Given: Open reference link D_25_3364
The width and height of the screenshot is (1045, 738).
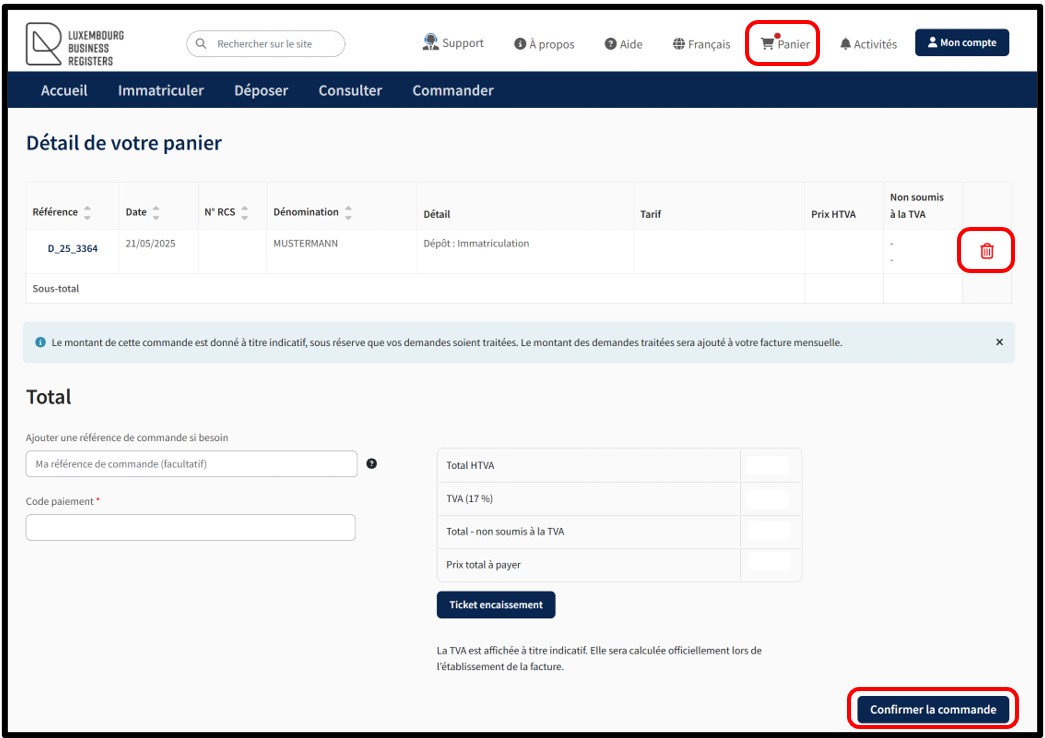Looking at the screenshot, I should [x=73, y=248].
